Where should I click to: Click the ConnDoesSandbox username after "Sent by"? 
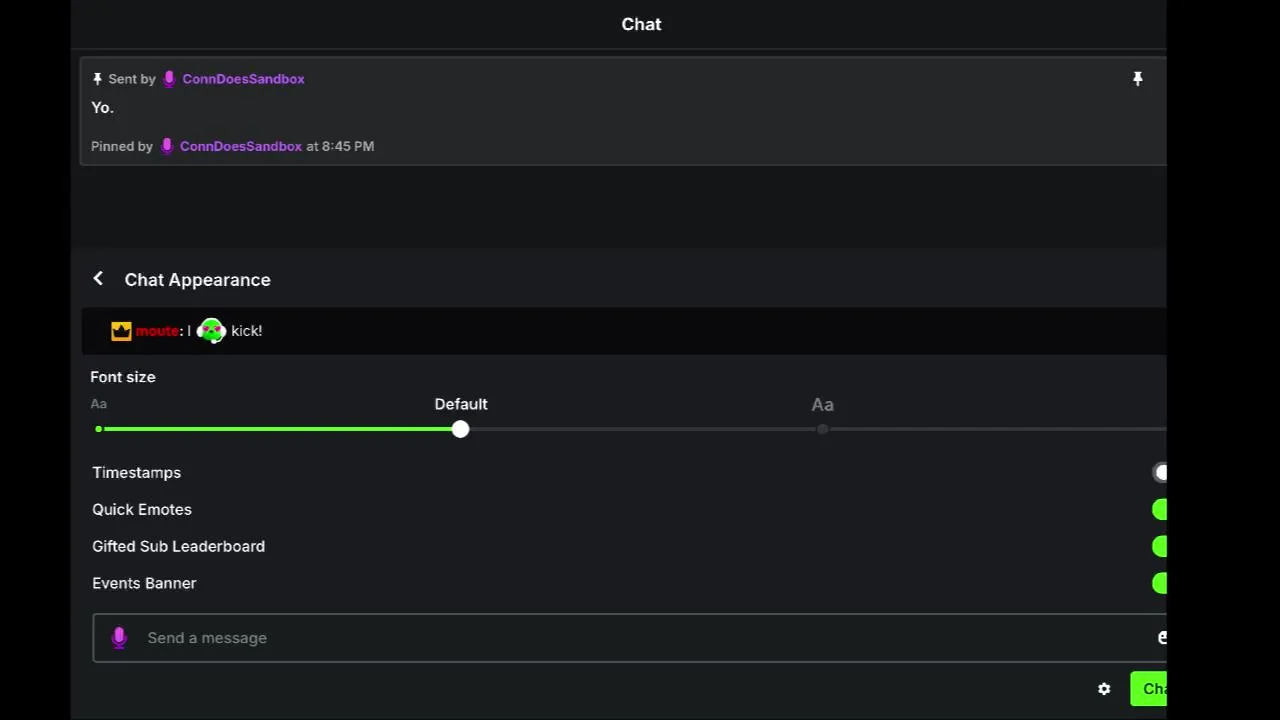pyautogui.click(x=243, y=79)
